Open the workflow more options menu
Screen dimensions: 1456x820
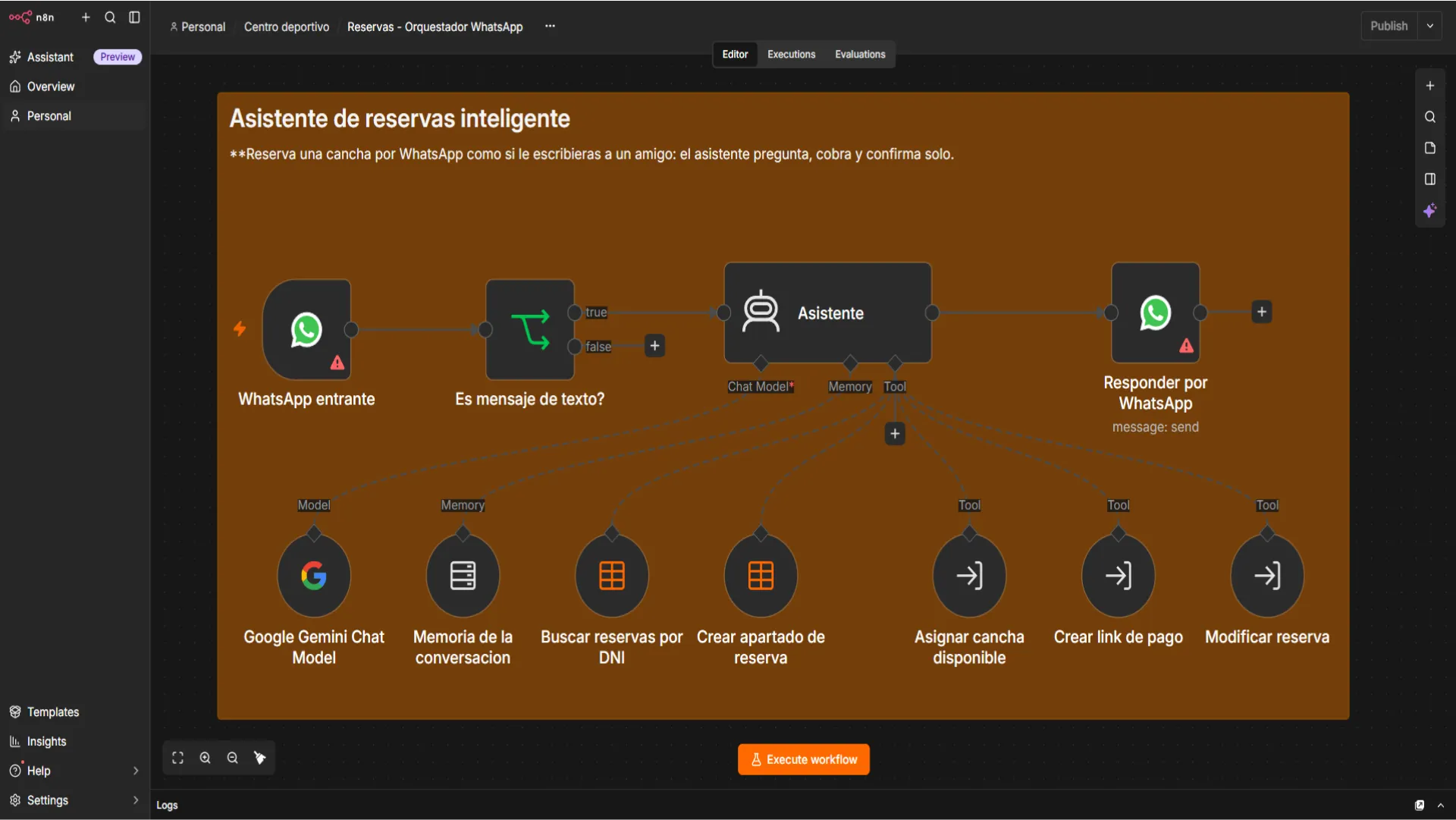tap(550, 27)
